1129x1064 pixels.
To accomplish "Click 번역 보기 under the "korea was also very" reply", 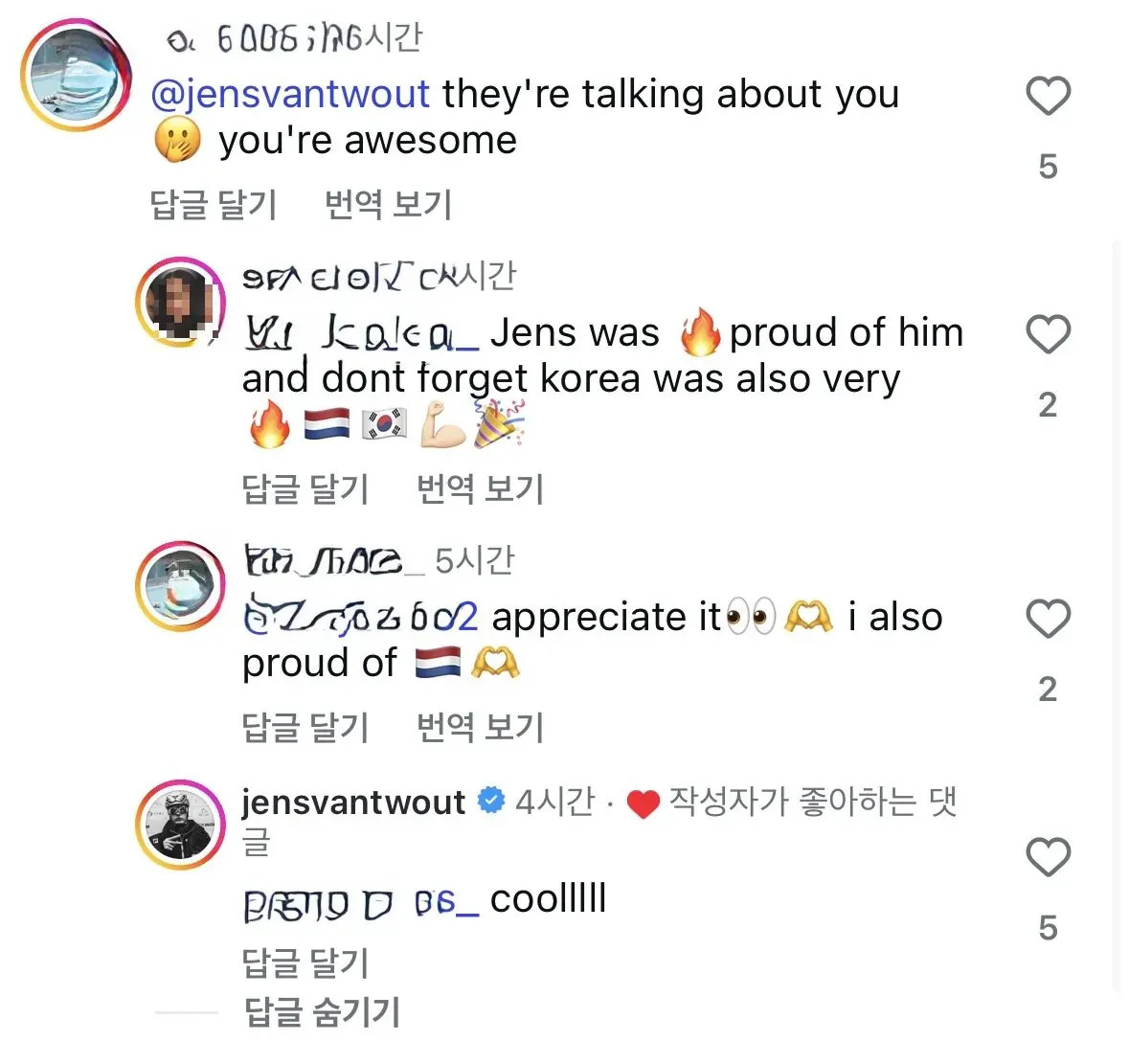I will pos(480,488).
